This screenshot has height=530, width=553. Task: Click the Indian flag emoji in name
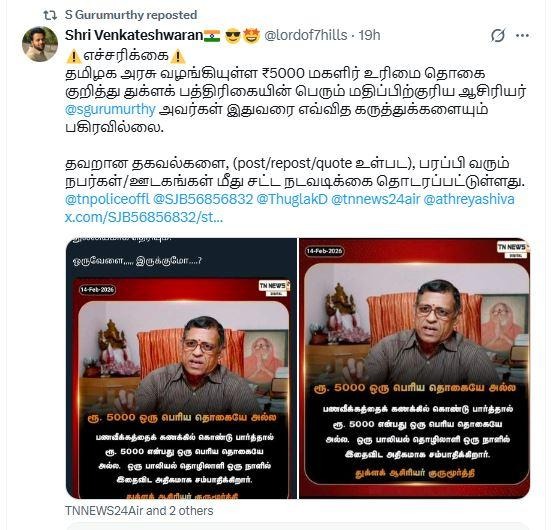(x=212, y=35)
